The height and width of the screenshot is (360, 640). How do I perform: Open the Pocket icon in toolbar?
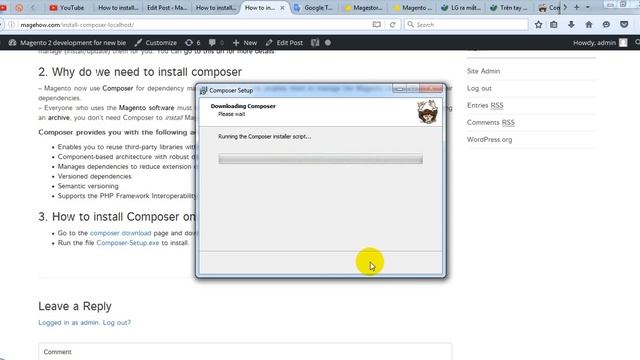tap(624, 24)
